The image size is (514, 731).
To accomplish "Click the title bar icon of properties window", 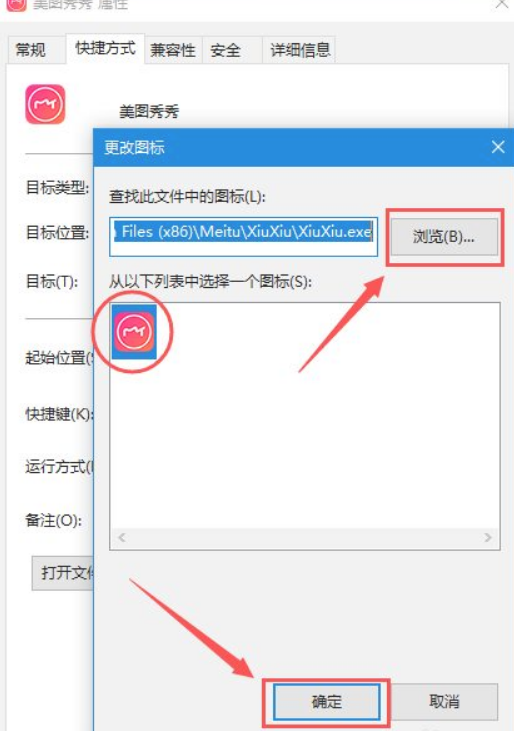I will 16,5.
